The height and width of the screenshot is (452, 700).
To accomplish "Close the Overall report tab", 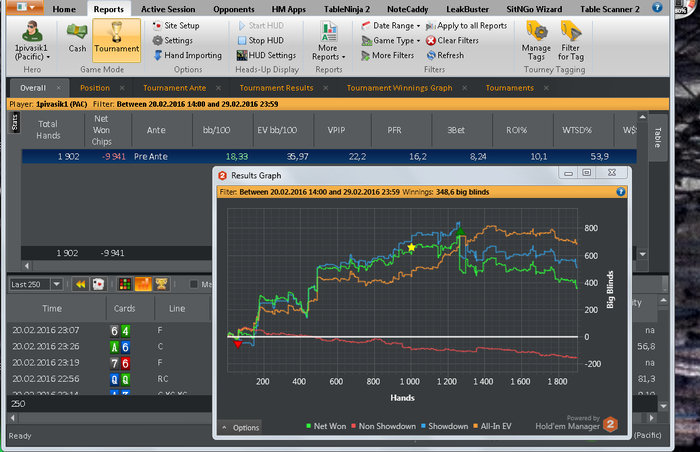I will (58, 88).
